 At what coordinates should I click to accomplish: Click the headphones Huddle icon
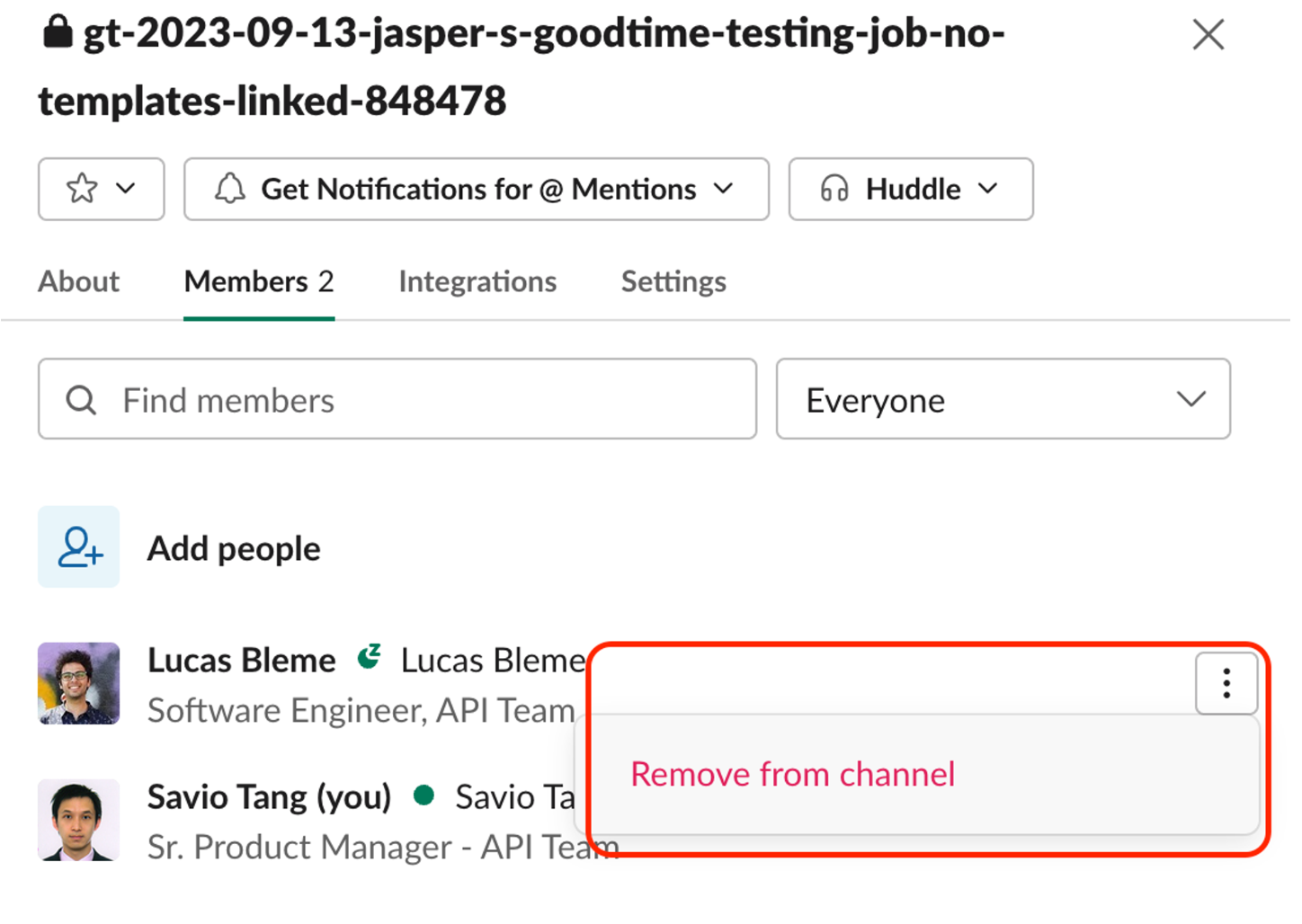(x=834, y=189)
